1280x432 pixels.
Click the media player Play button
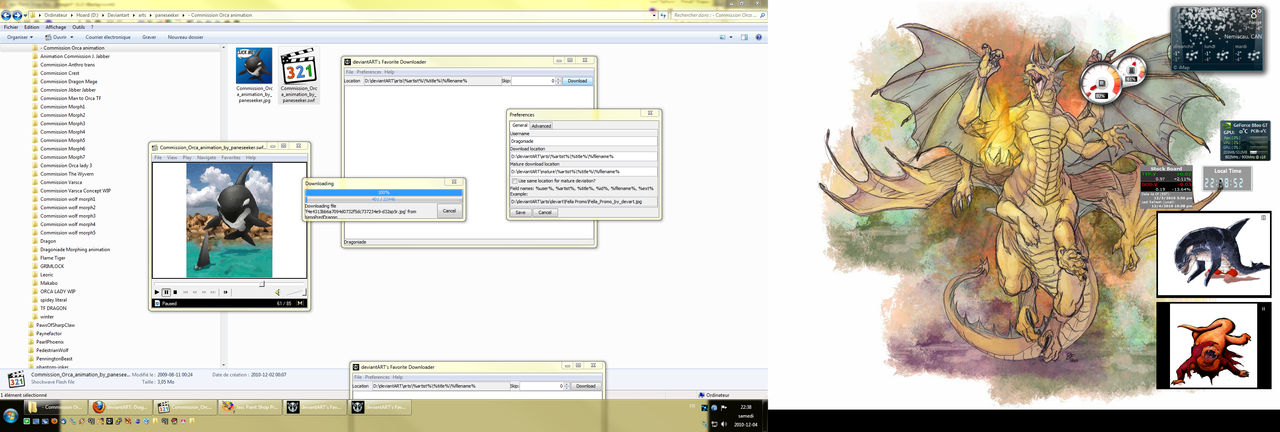(157, 292)
